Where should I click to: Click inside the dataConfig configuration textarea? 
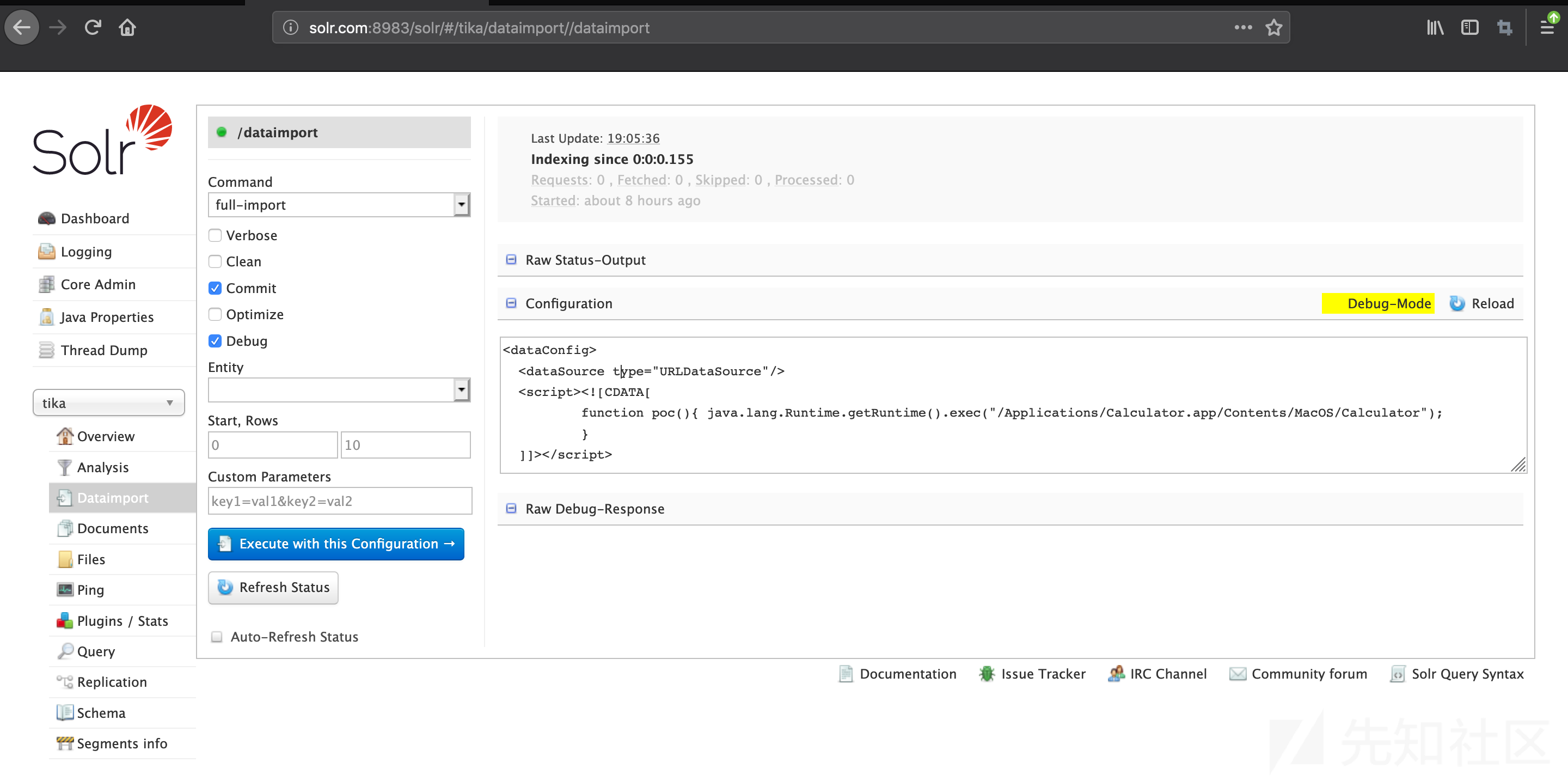pyautogui.click(x=1013, y=405)
